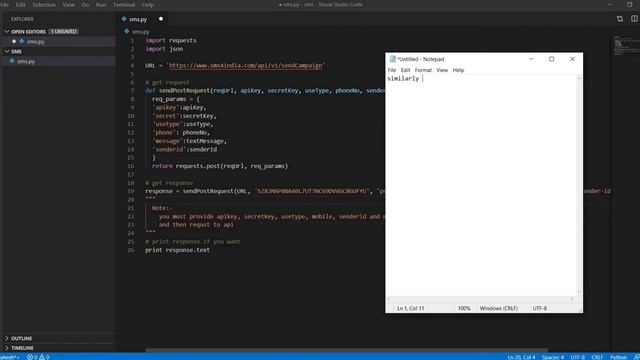This screenshot has height=360, width=640.
Task: Open the Help menu in VS Code
Action: tap(148, 5)
